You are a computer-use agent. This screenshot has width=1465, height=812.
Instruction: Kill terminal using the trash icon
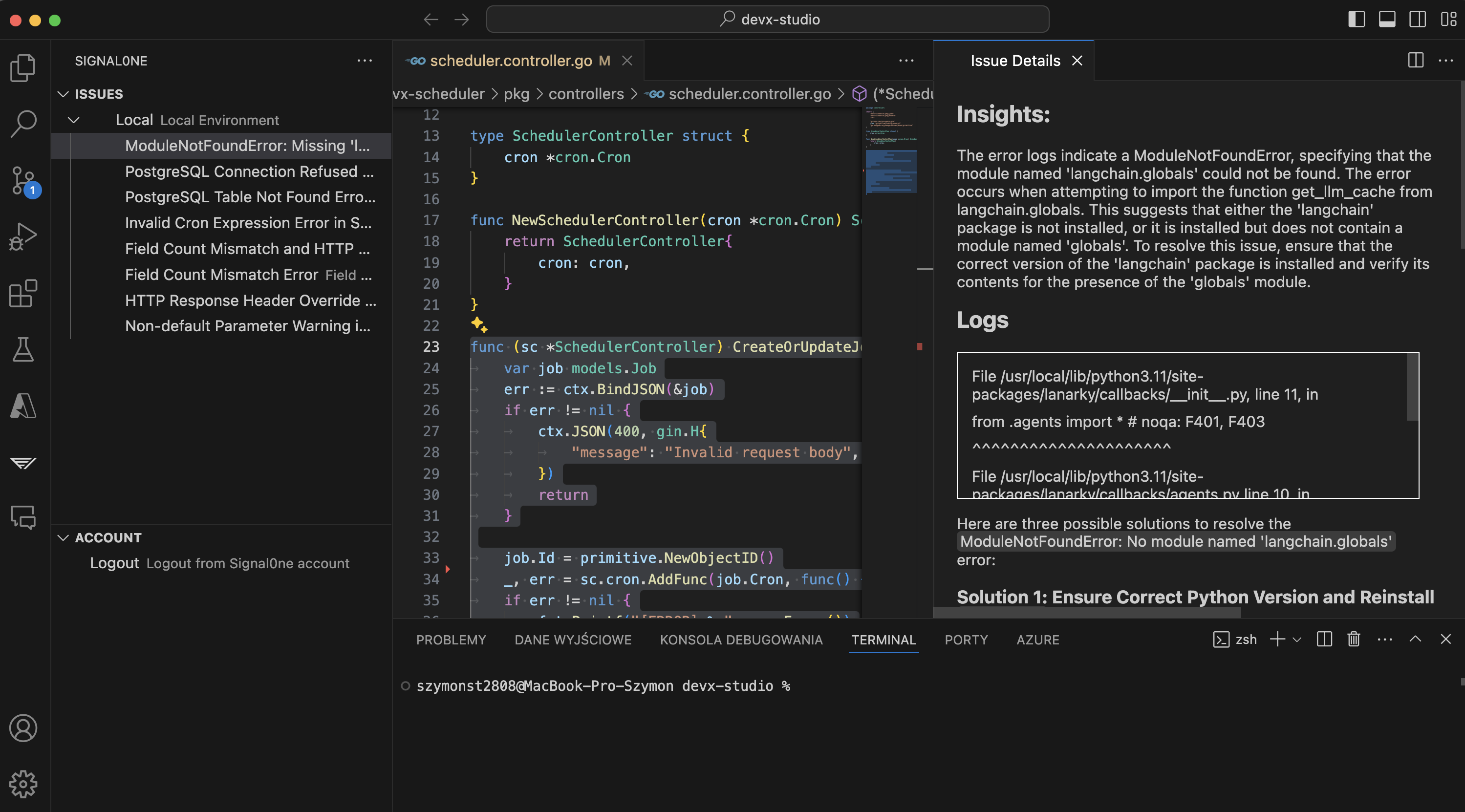click(1354, 639)
